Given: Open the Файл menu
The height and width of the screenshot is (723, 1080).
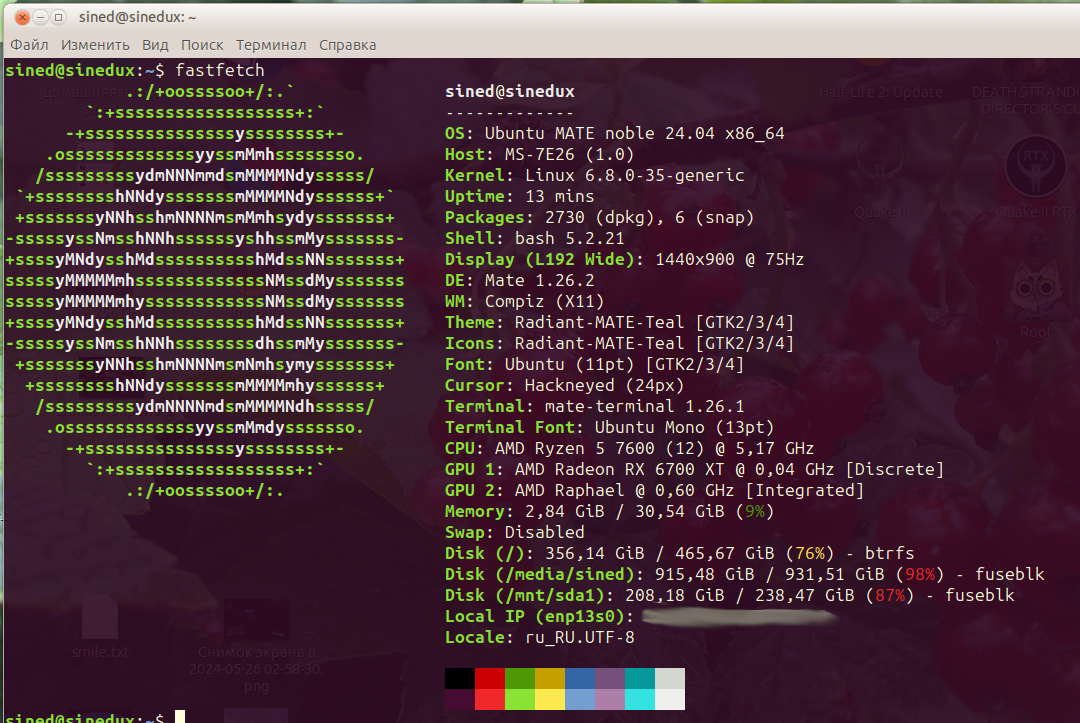Looking at the screenshot, I should 29,45.
